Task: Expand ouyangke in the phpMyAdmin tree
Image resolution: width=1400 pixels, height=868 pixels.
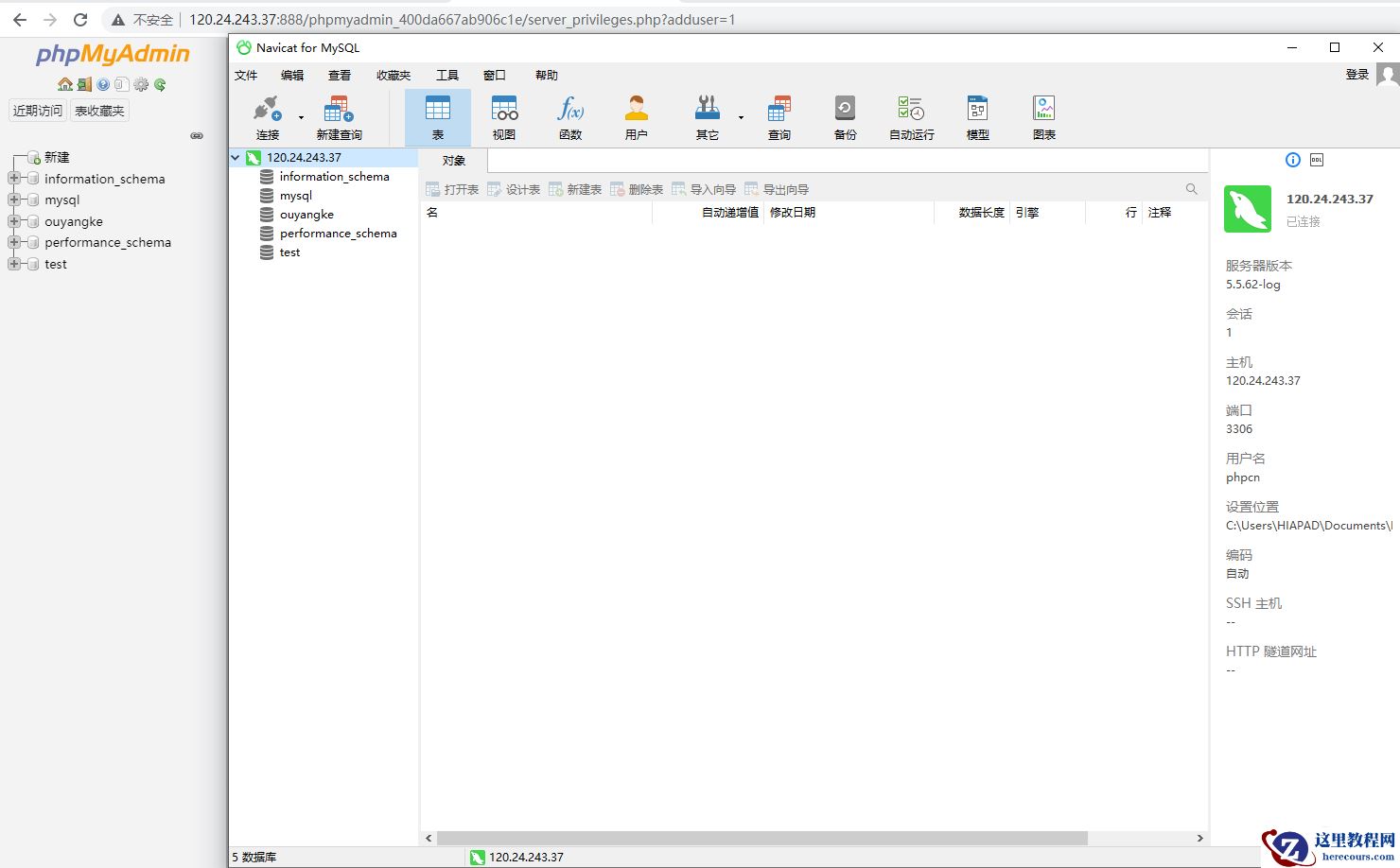Action: tap(14, 221)
